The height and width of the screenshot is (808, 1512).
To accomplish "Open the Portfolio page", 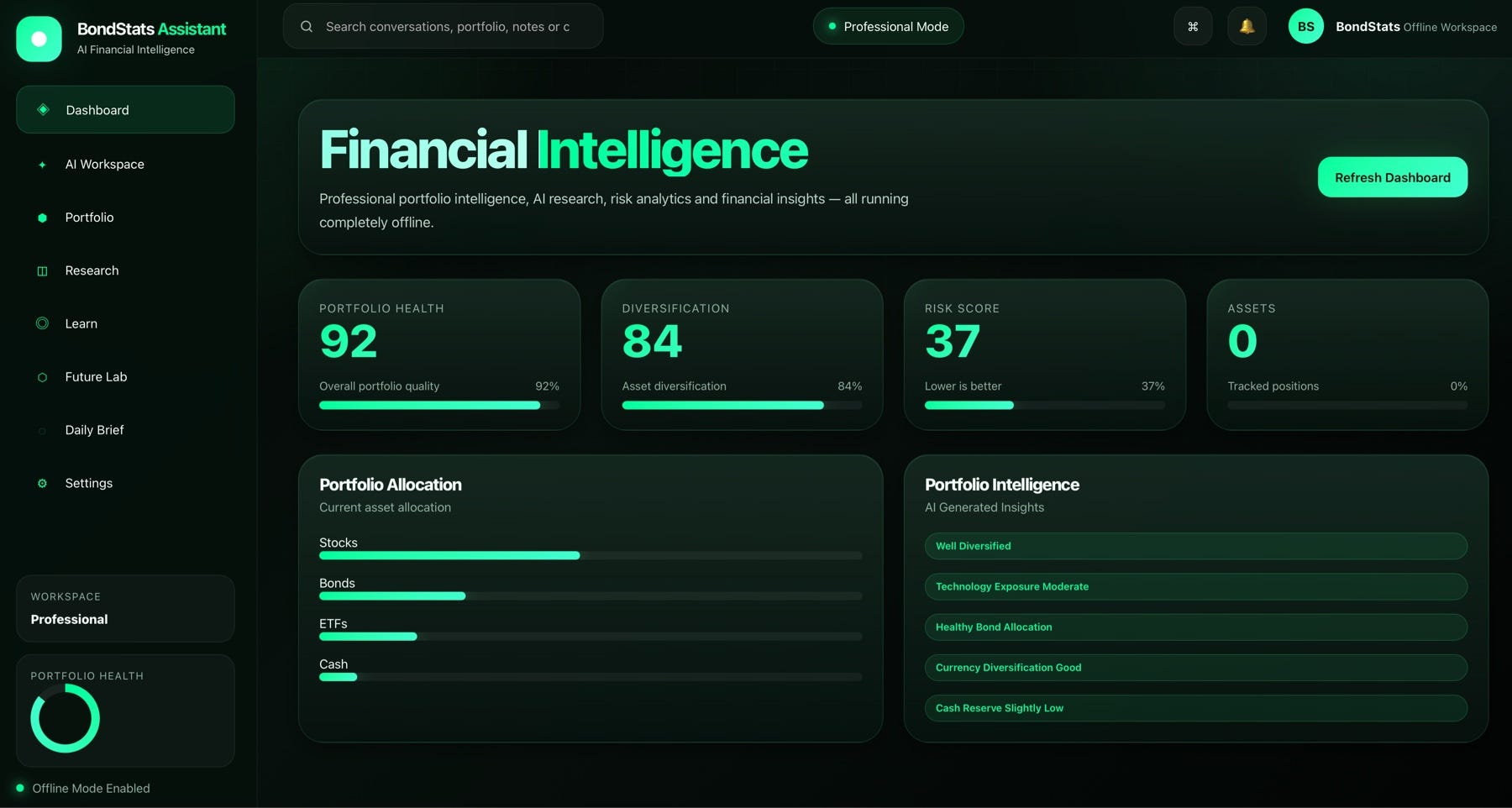I will click(x=125, y=218).
